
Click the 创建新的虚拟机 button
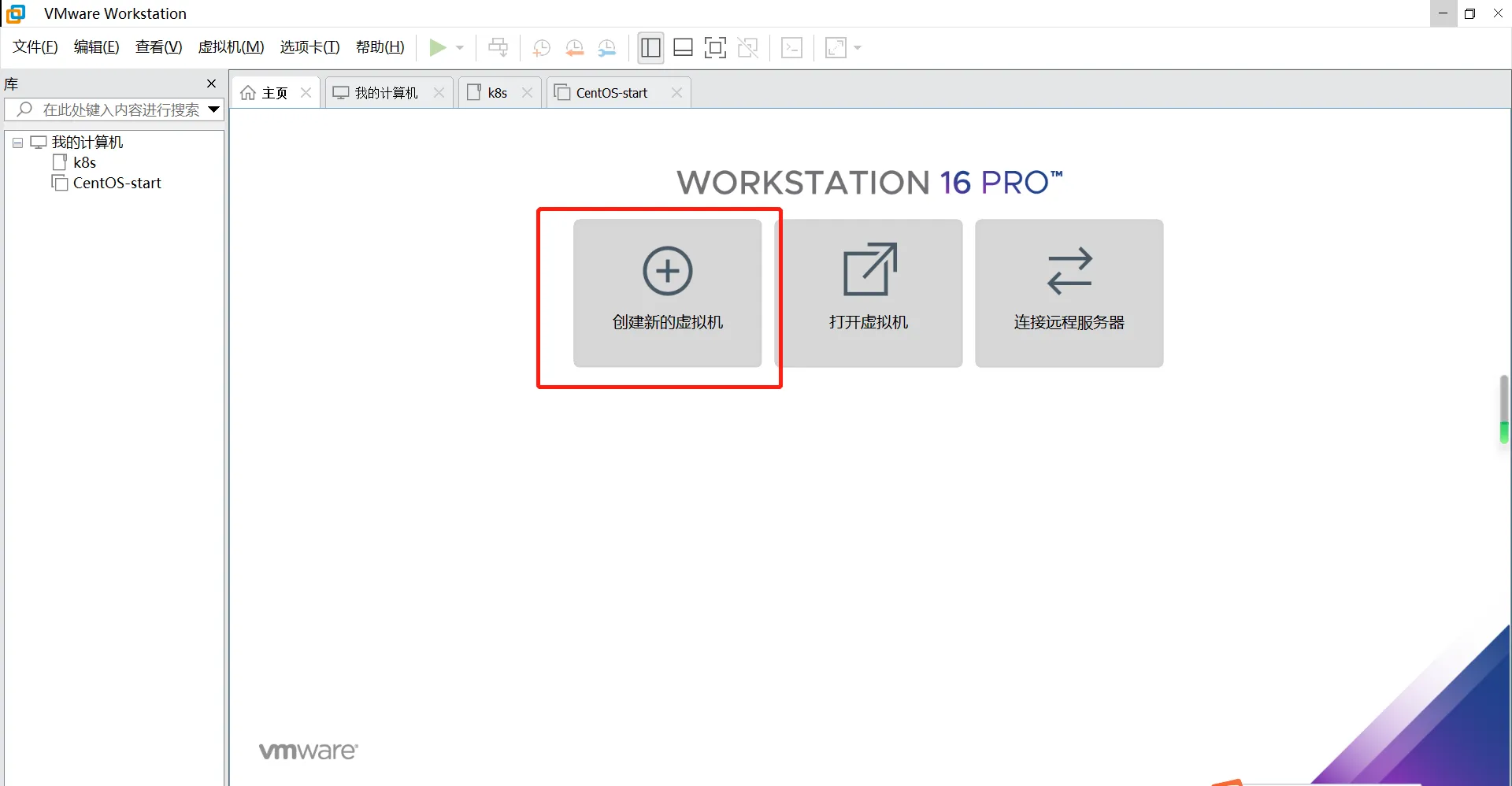[x=668, y=293]
